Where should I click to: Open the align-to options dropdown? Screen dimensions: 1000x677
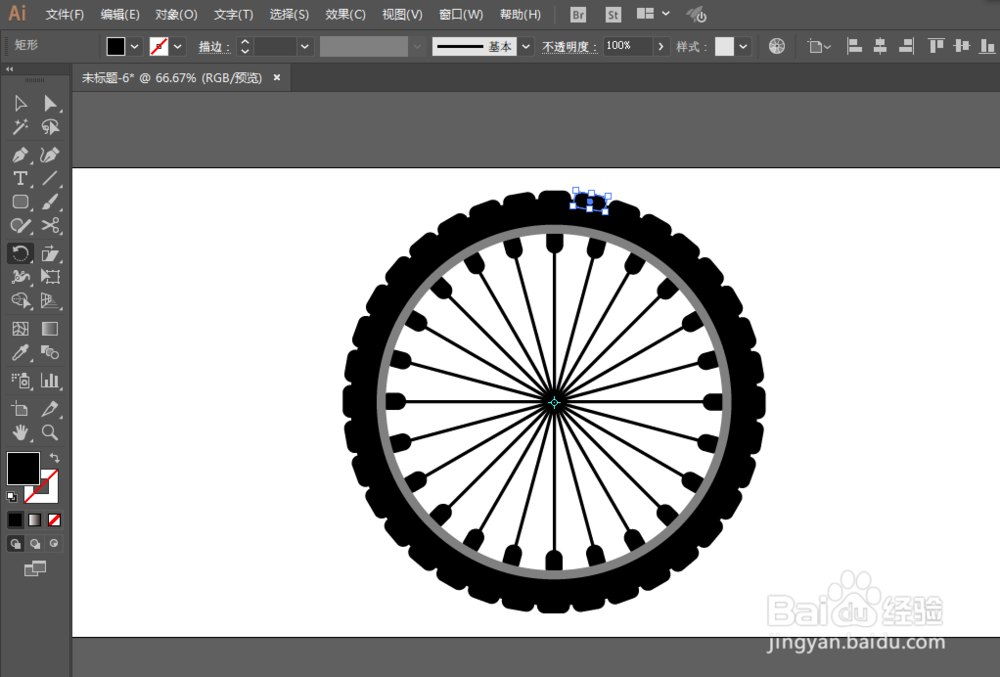tap(820, 47)
